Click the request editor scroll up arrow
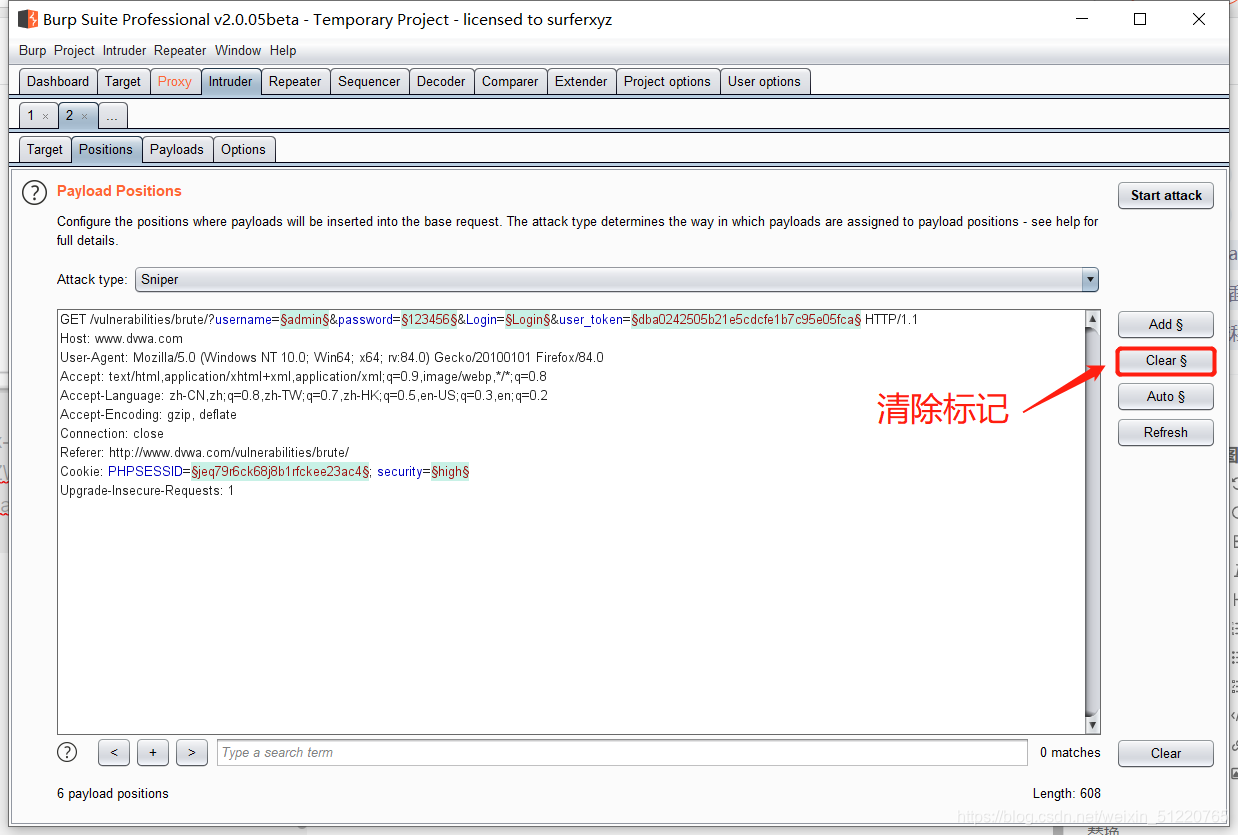The image size is (1238, 835). tap(1092, 319)
